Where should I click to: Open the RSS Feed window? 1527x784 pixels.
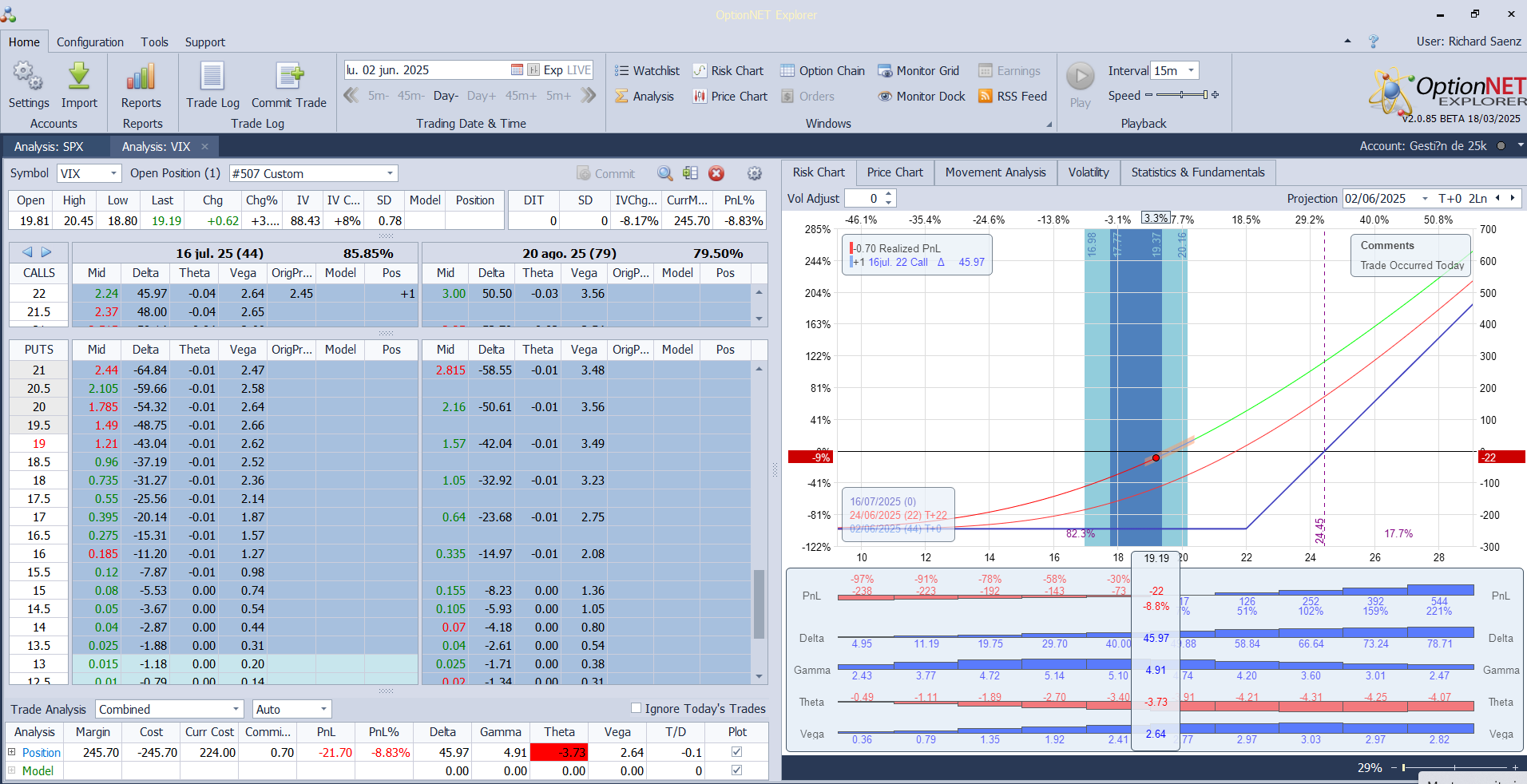[x=1013, y=97]
